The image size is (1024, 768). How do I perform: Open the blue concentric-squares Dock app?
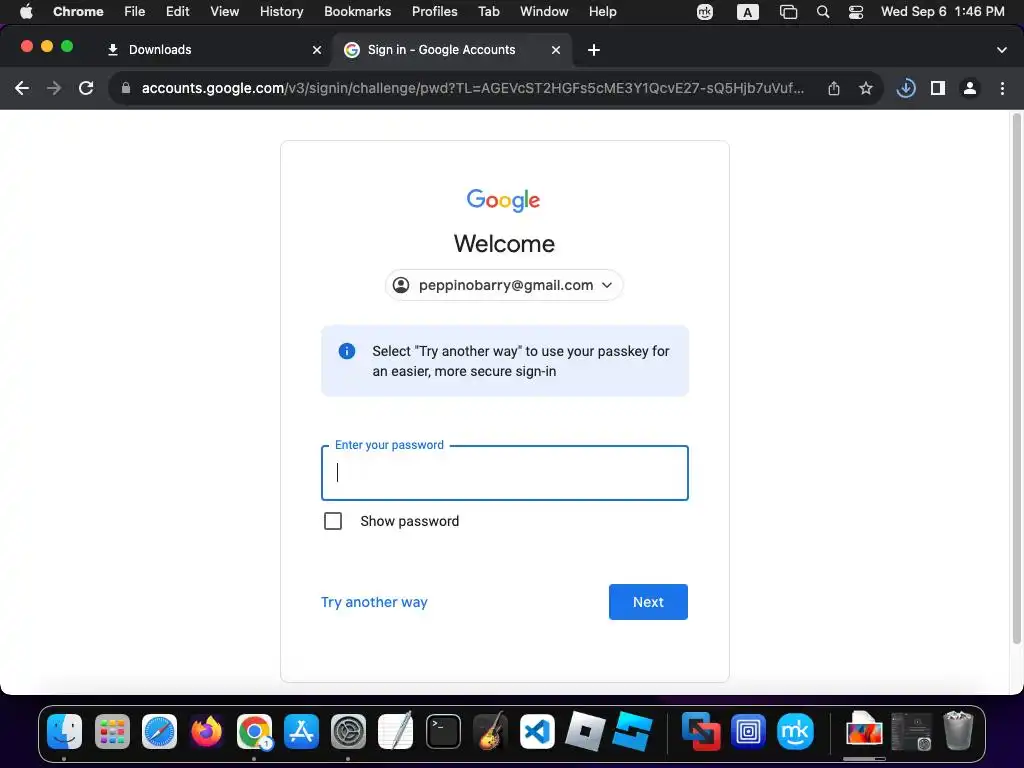pos(748,731)
